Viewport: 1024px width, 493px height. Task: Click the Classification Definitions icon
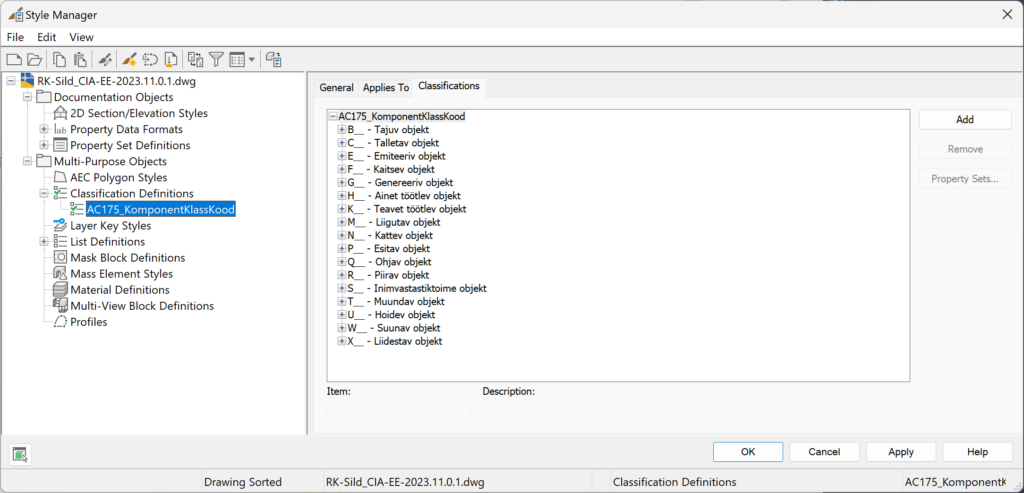coord(60,193)
